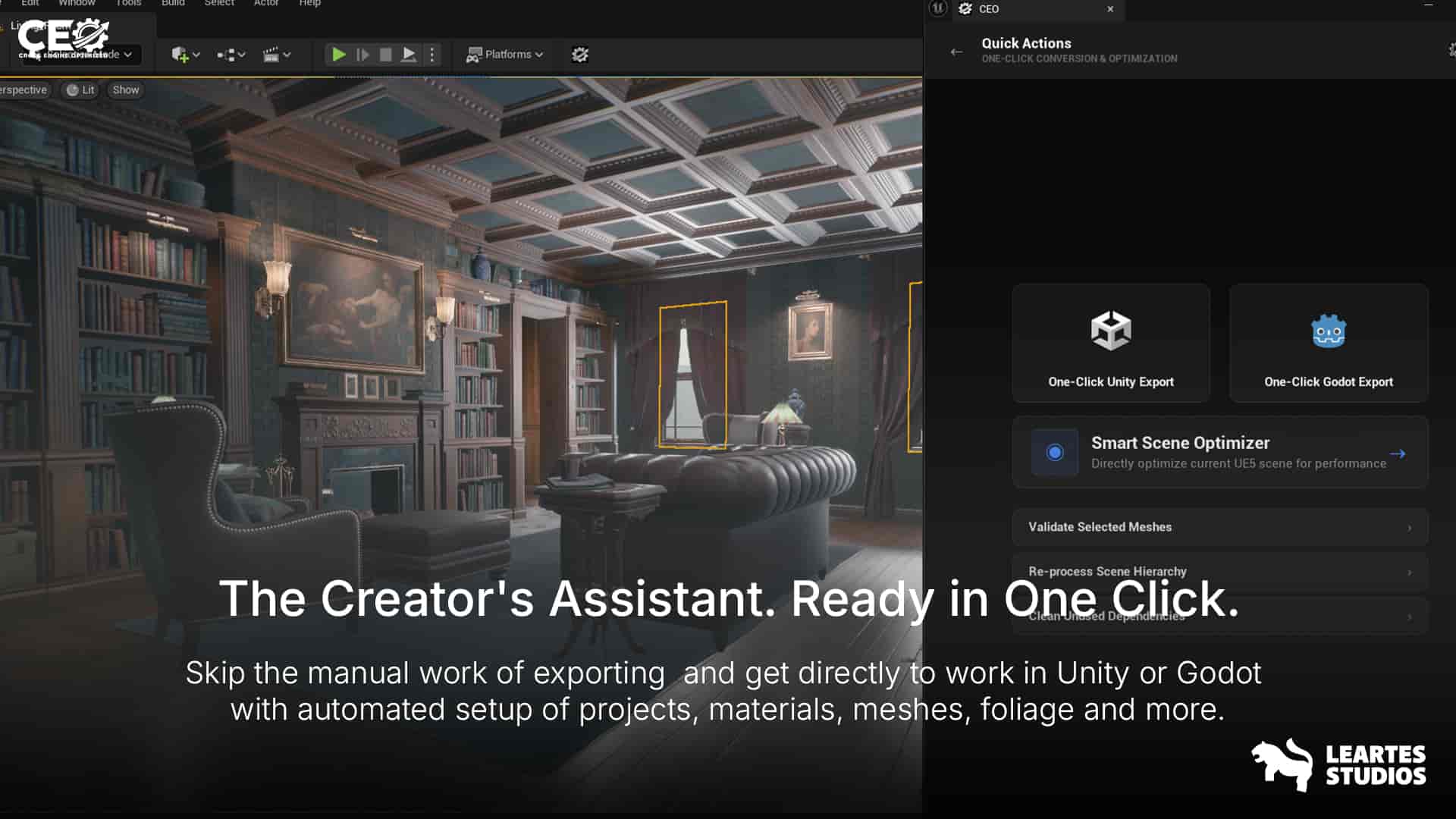Open the Platforms dropdown
The image size is (1456, 819).
point(505,55)
